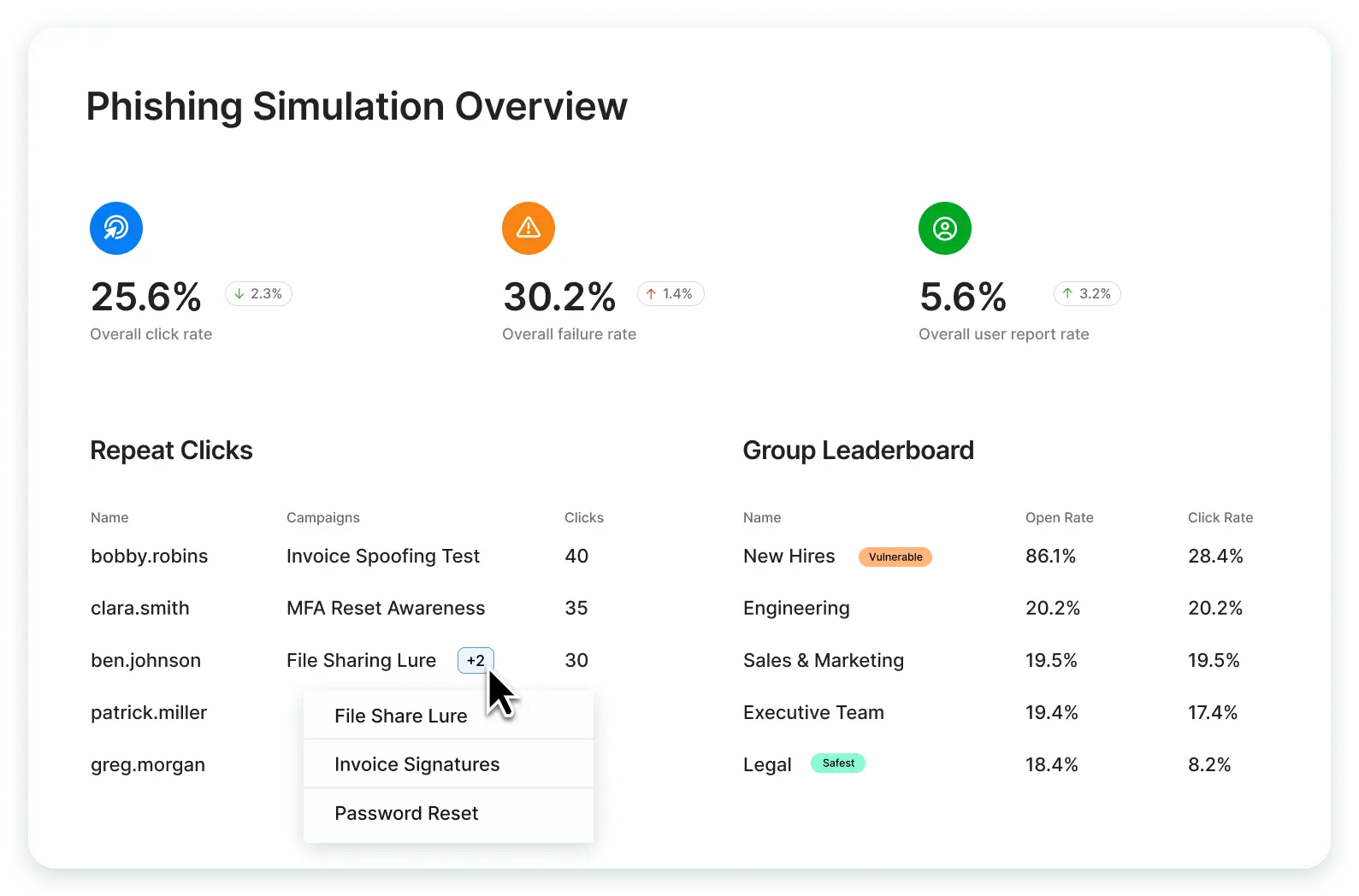This screenshot has width=1359, height=896.
Task: Click the Campaigns column header
Action: tap(323, 517)
